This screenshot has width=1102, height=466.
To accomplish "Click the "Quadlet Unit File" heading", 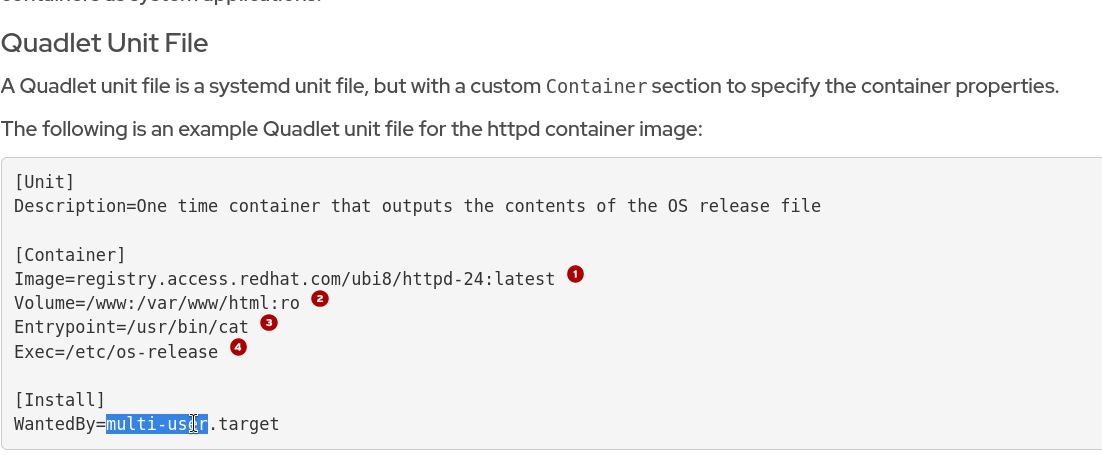I will [x=104, y=43].
